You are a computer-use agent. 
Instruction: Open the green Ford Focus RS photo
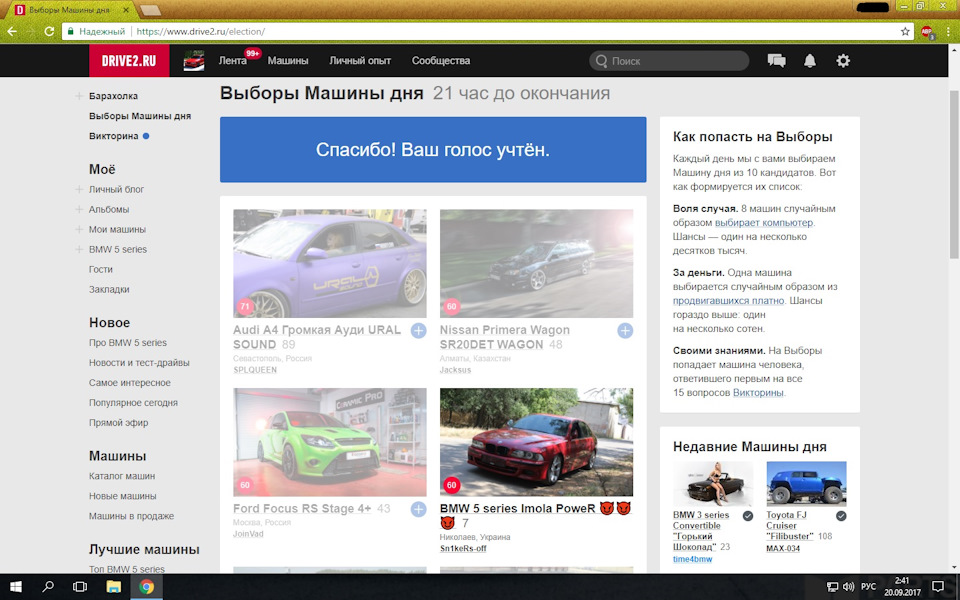click(329, 442)
